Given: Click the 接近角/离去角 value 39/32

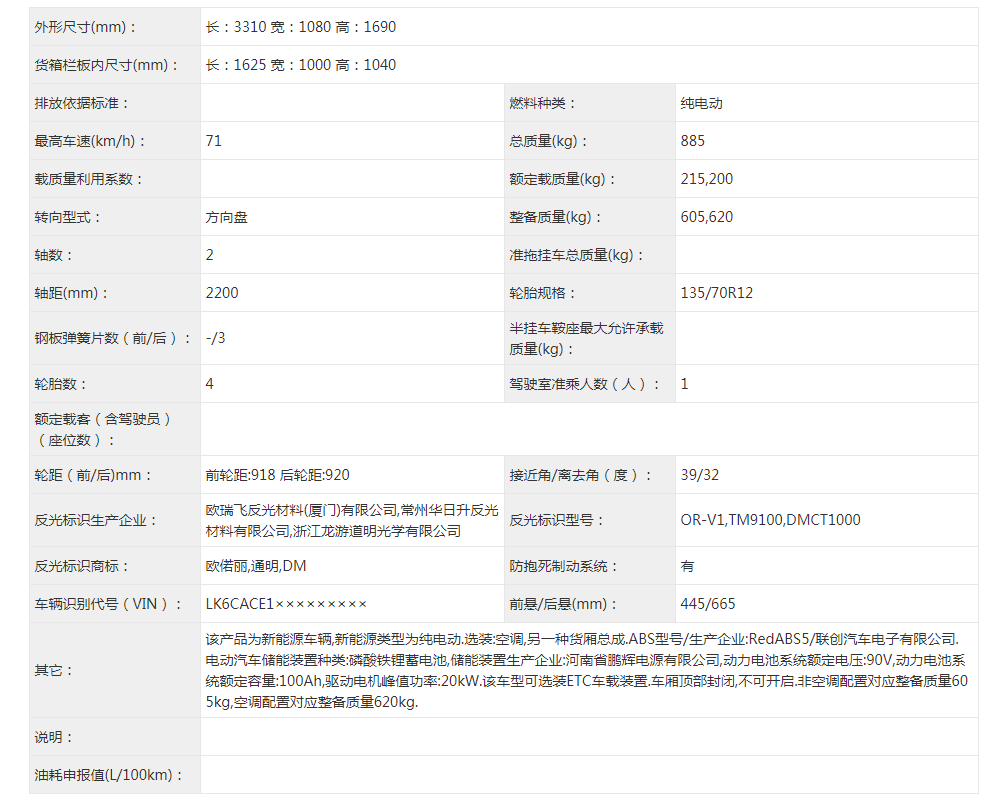Looking at the screenshot, I should pos(699,475).
